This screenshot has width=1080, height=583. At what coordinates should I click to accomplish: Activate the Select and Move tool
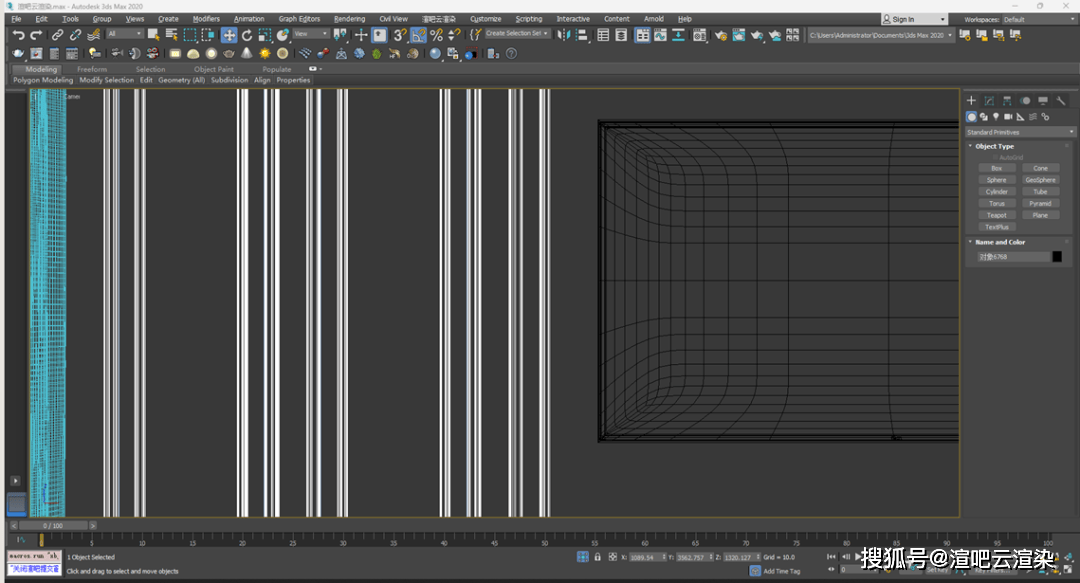[x=229, y=34]
